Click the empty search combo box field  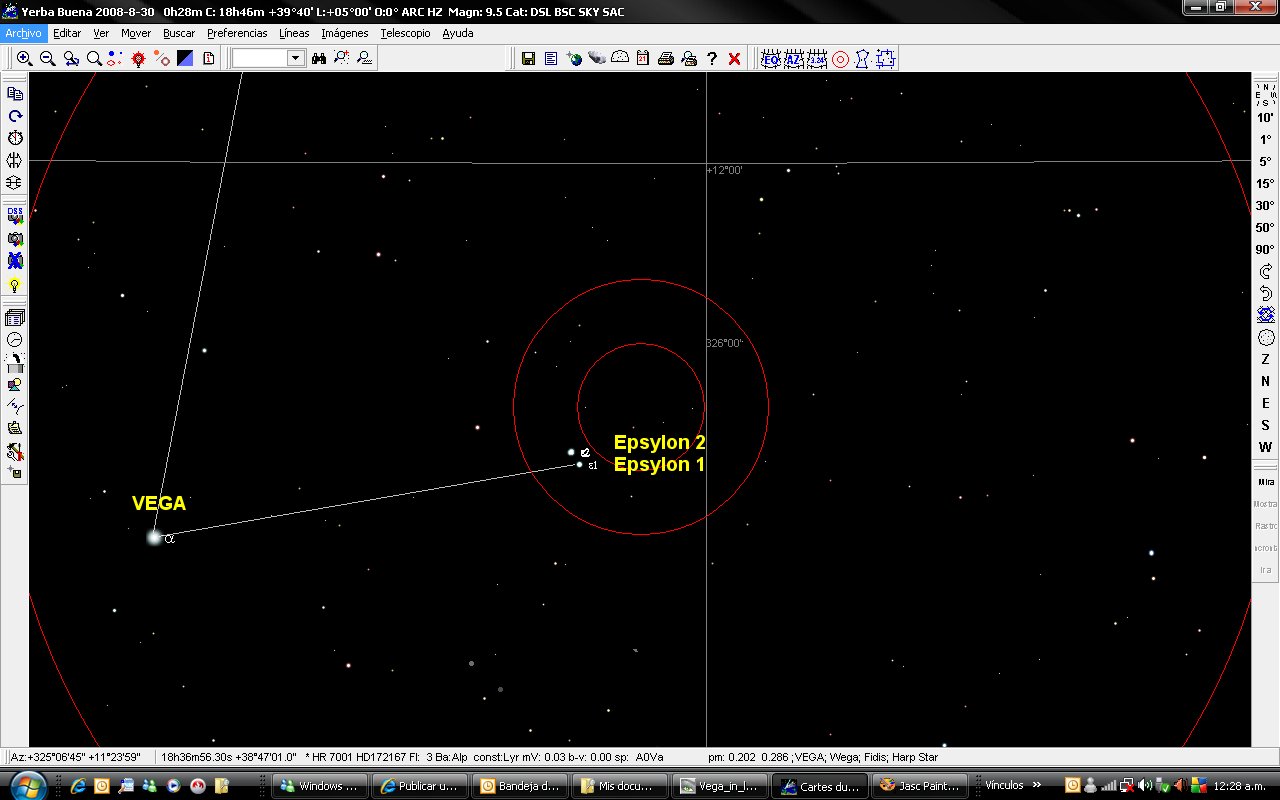[x=260, y=59]
